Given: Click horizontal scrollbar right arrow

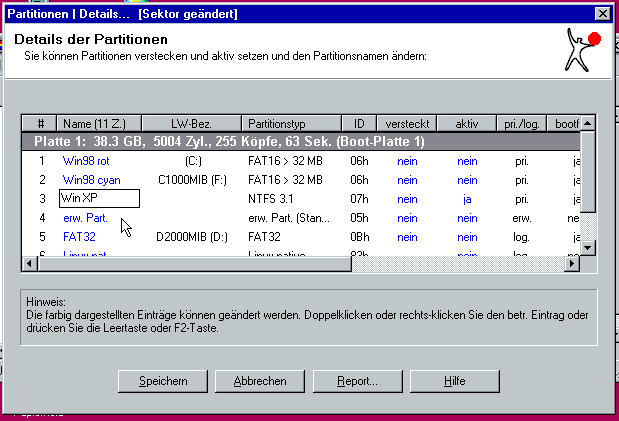Looking at the screenshot, I should pos(572,263).
